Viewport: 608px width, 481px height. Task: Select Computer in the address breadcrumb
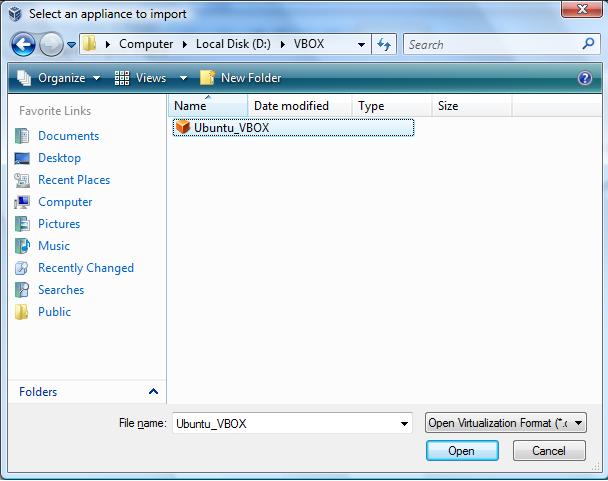146,44
